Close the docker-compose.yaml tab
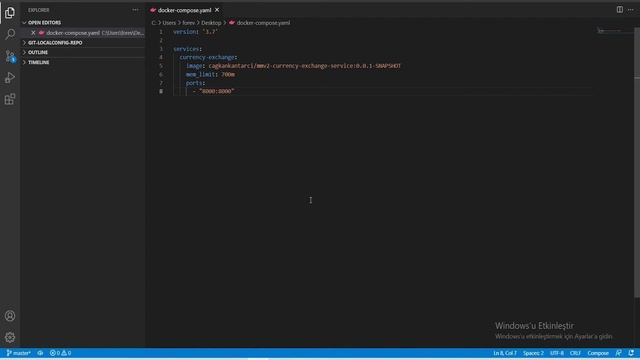This screenshot has height=360, width=640. tap(217, 10)
